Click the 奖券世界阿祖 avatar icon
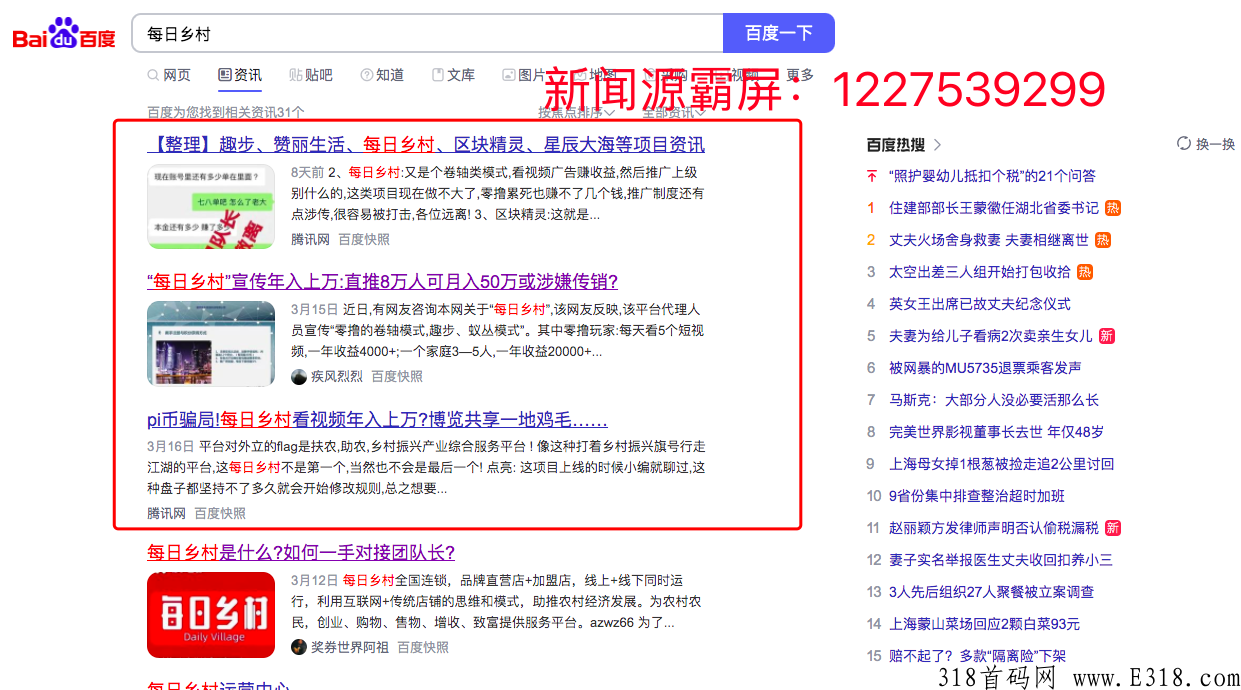This screenshot has height=690, width=1241. tap(299, 648)
